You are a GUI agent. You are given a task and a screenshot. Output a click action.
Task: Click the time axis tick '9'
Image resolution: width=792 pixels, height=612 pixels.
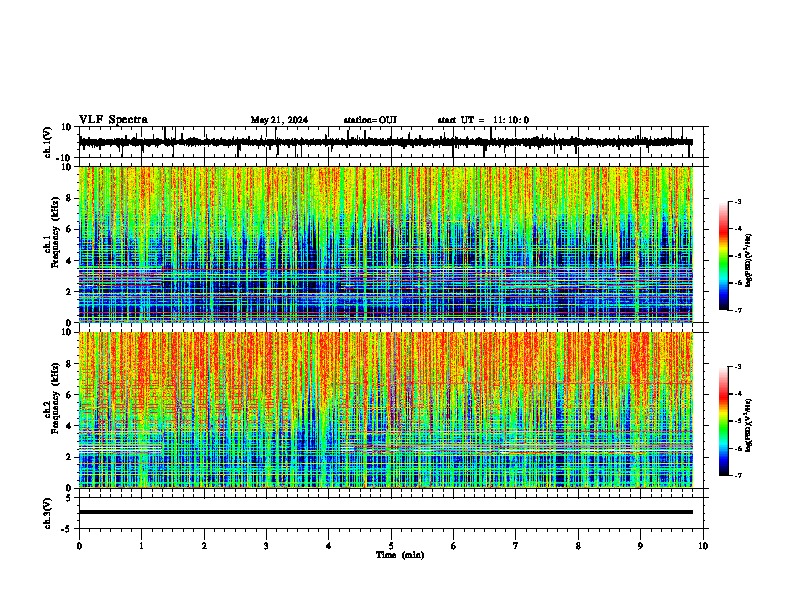tap(640, 546)
